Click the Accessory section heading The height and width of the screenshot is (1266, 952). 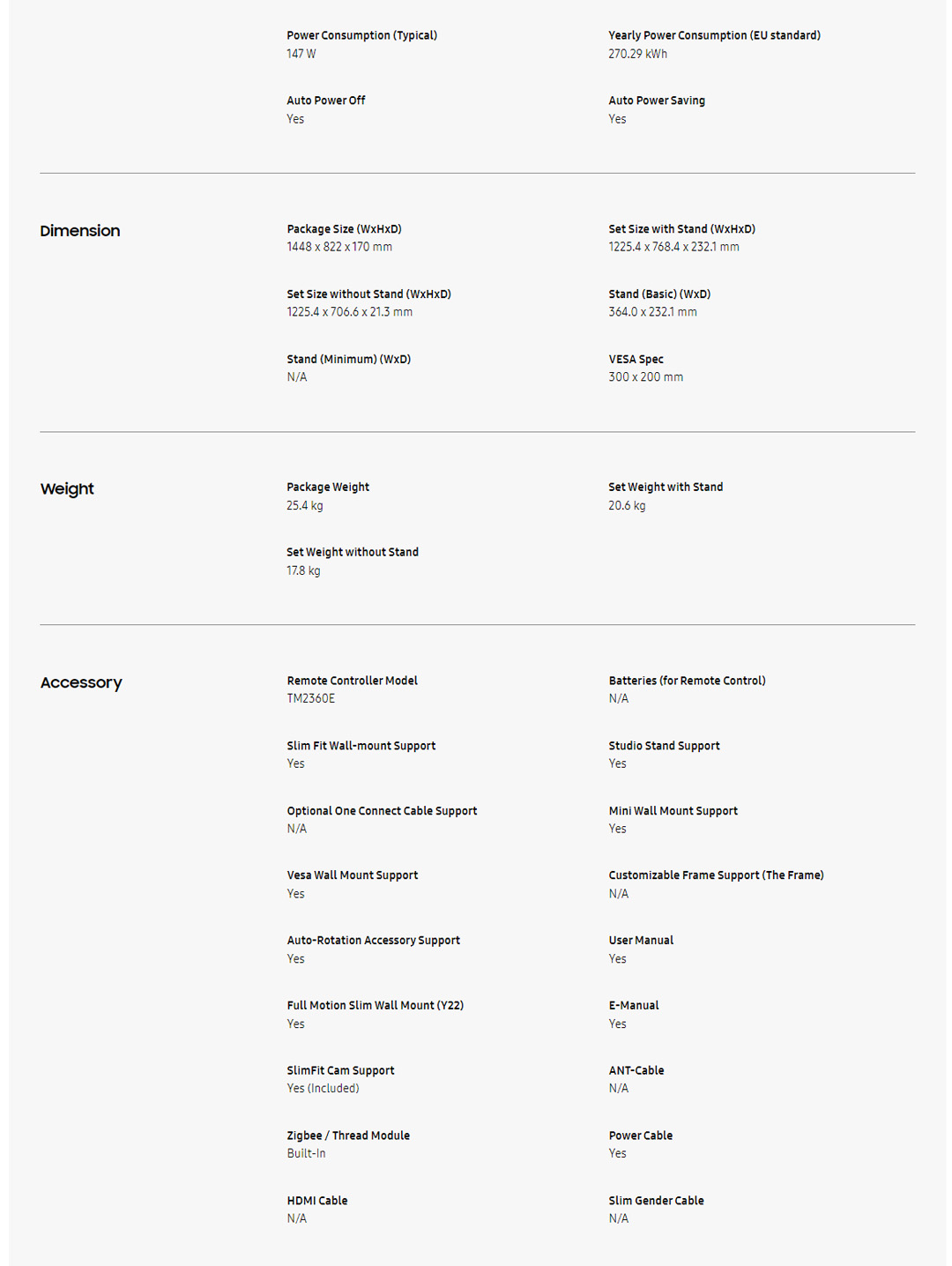coord(81,682)
